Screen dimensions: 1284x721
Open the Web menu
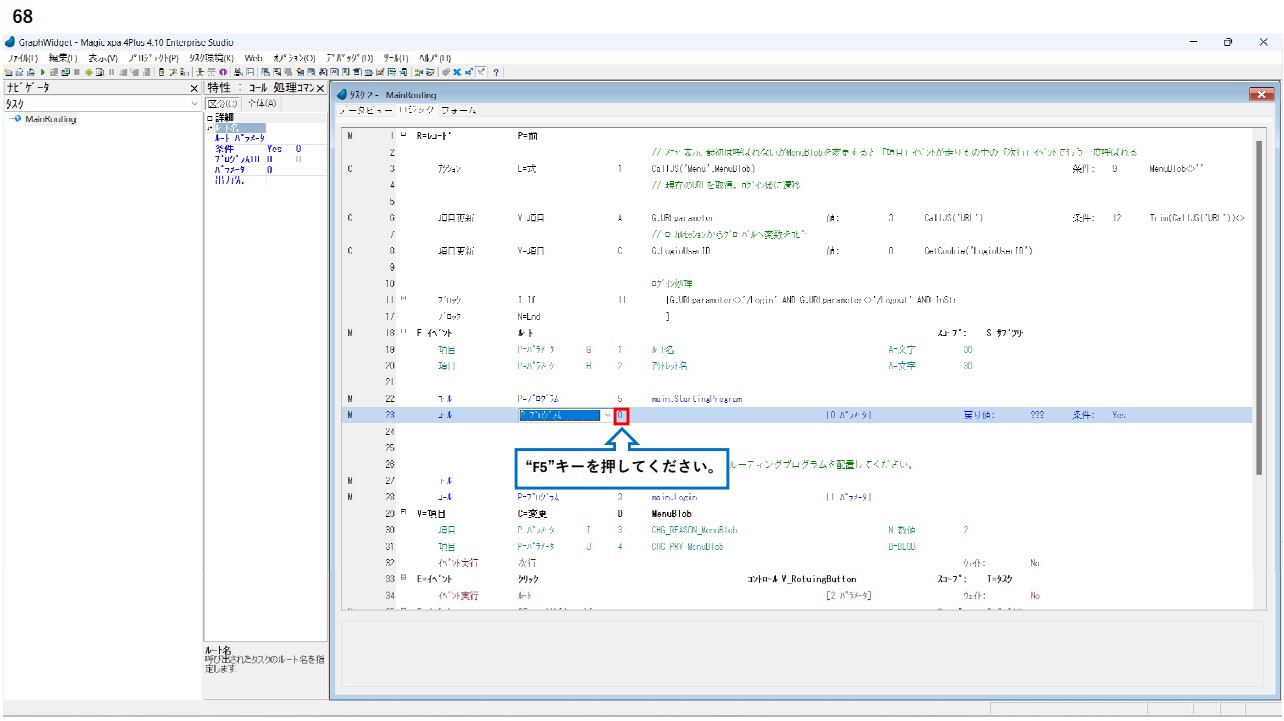pos(253,58)
